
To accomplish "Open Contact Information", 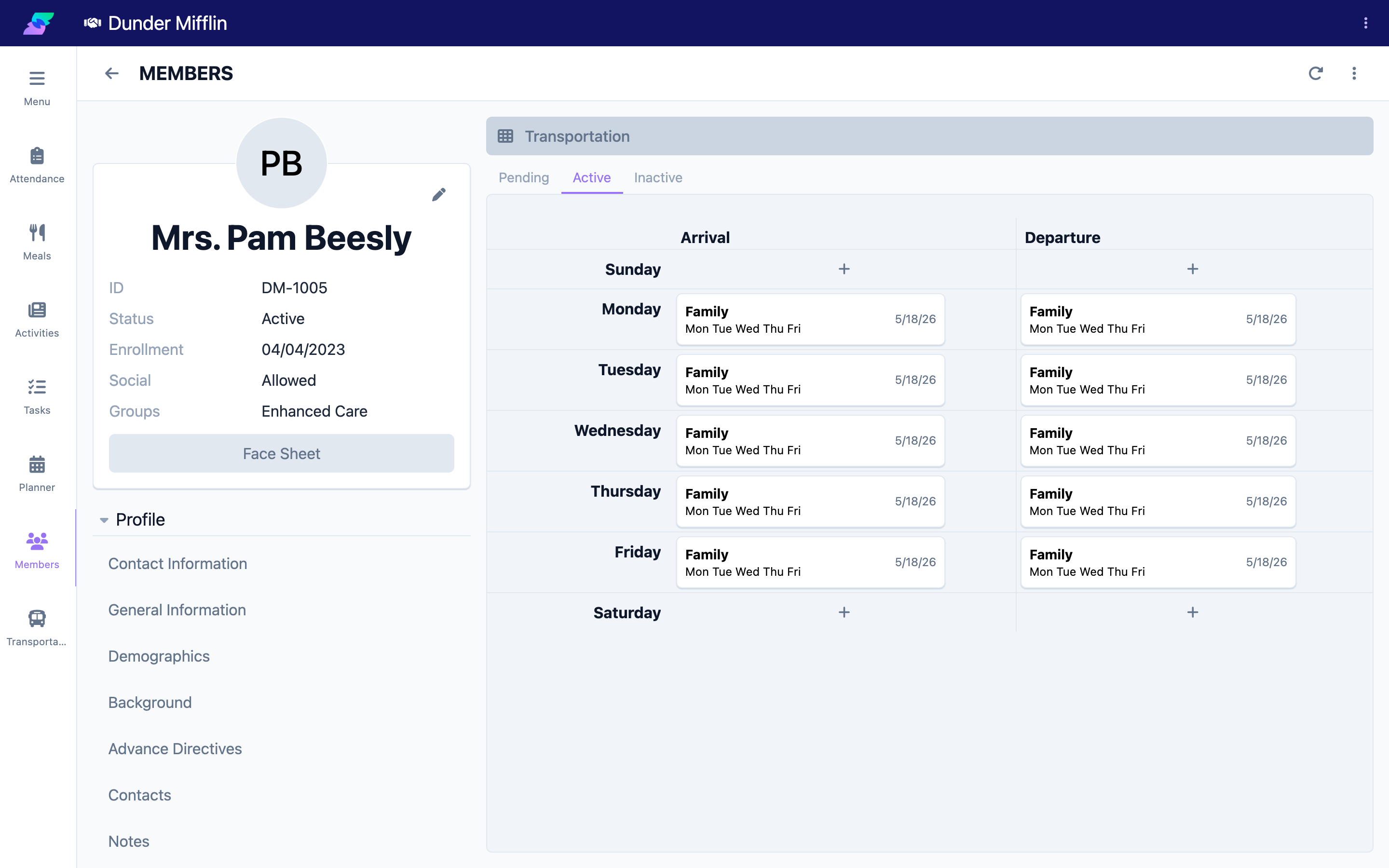I will 177,564.
